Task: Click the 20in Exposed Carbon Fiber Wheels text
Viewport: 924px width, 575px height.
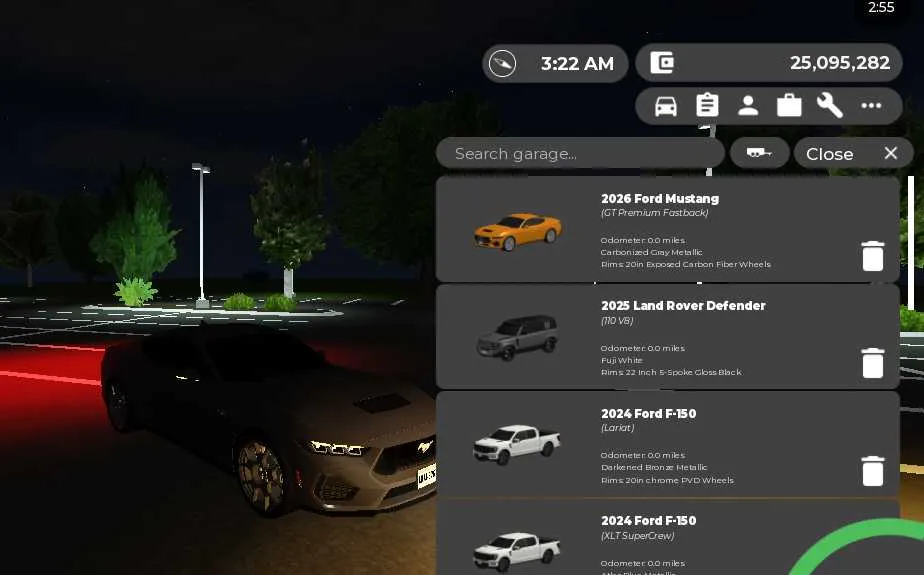Action: [698, 265]
